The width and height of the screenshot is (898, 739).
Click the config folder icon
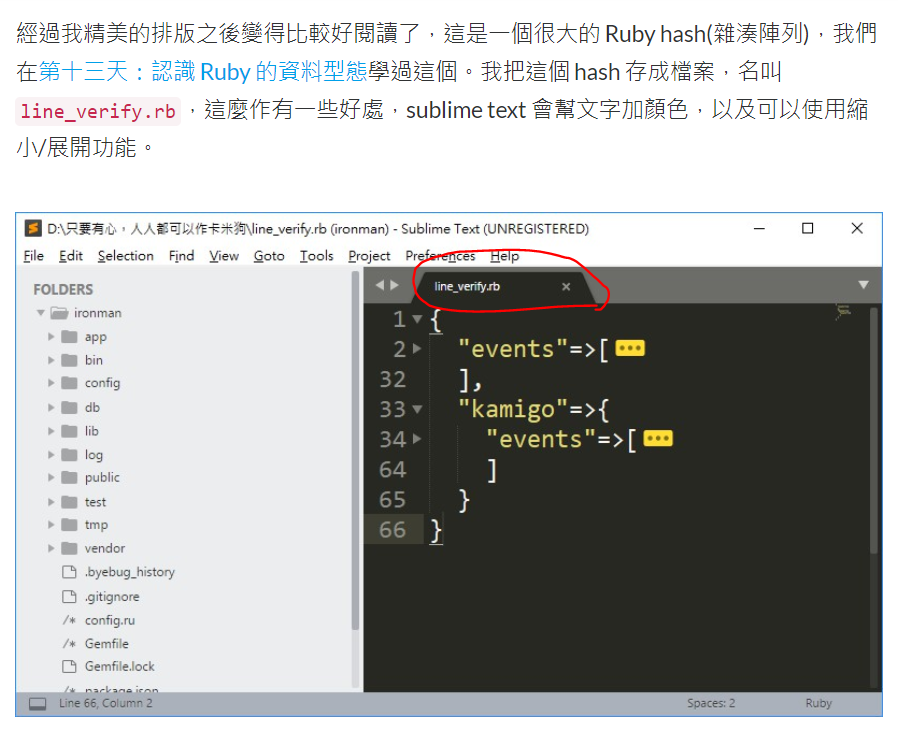(69, 383)
